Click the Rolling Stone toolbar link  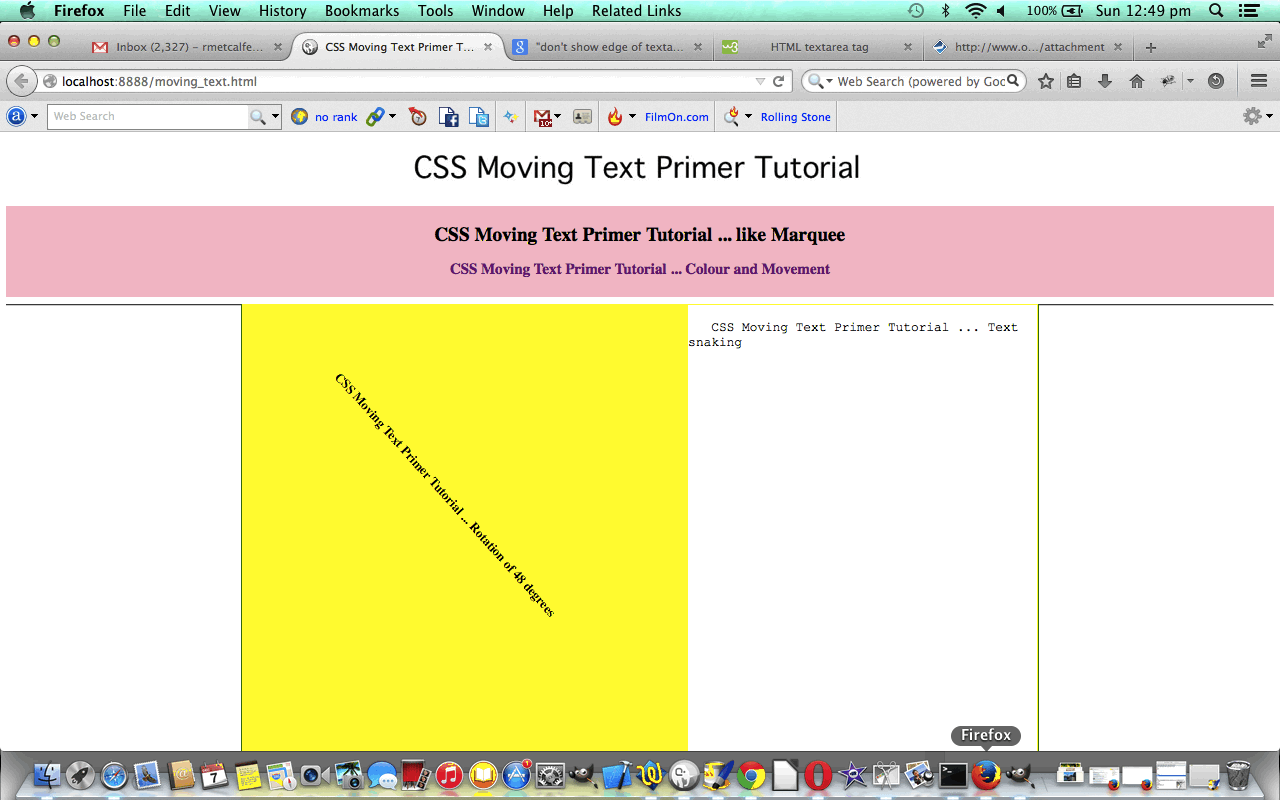pyautogui.click(x=795, y=117)
